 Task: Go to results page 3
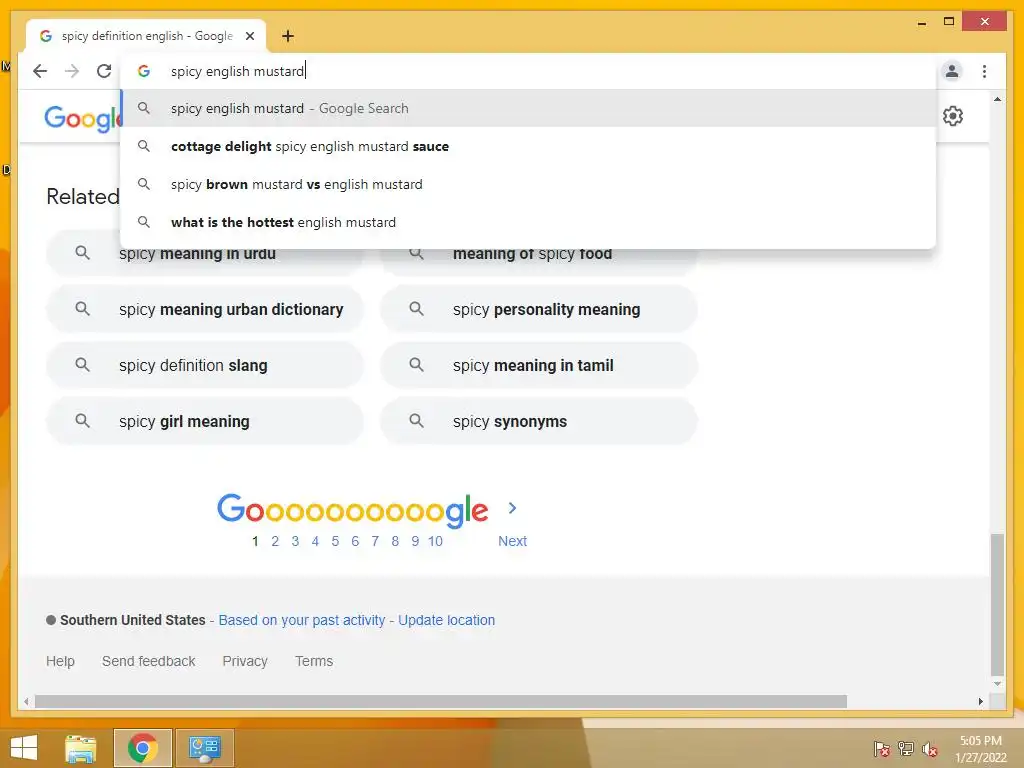[295, 541]
